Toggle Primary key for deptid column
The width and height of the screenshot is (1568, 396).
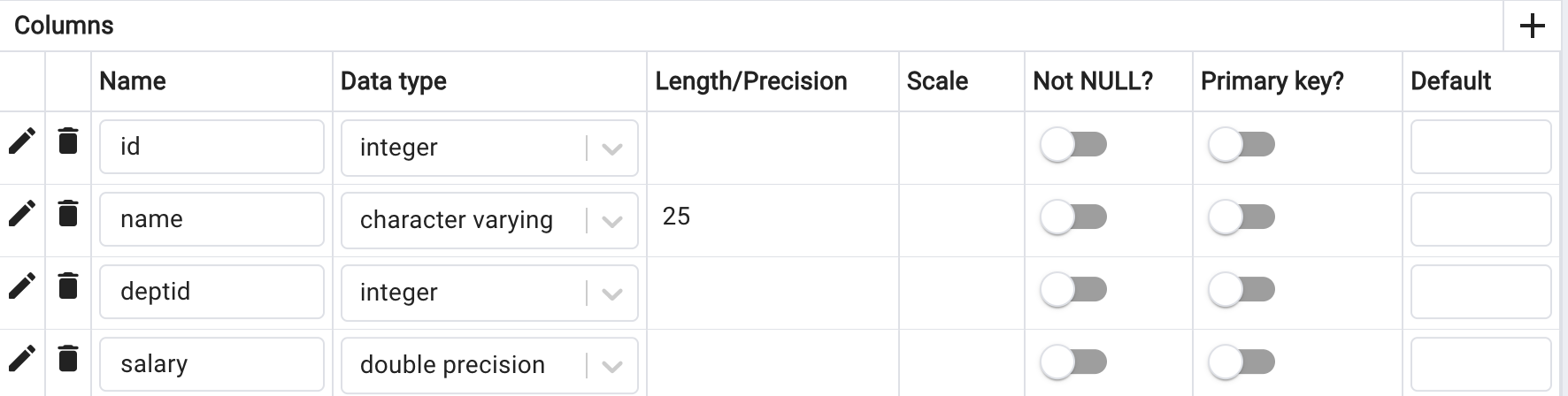click(1241, 290)
